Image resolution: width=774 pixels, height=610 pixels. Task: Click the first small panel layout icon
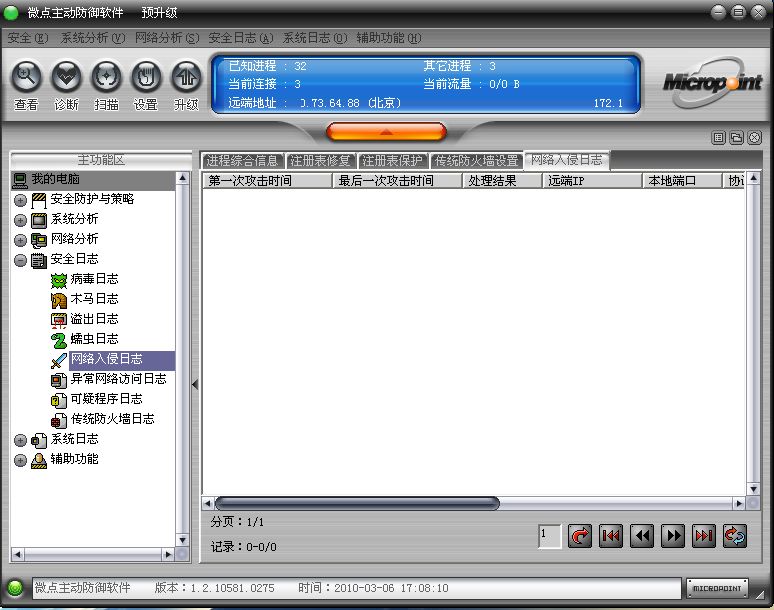(x=718, y=138)
